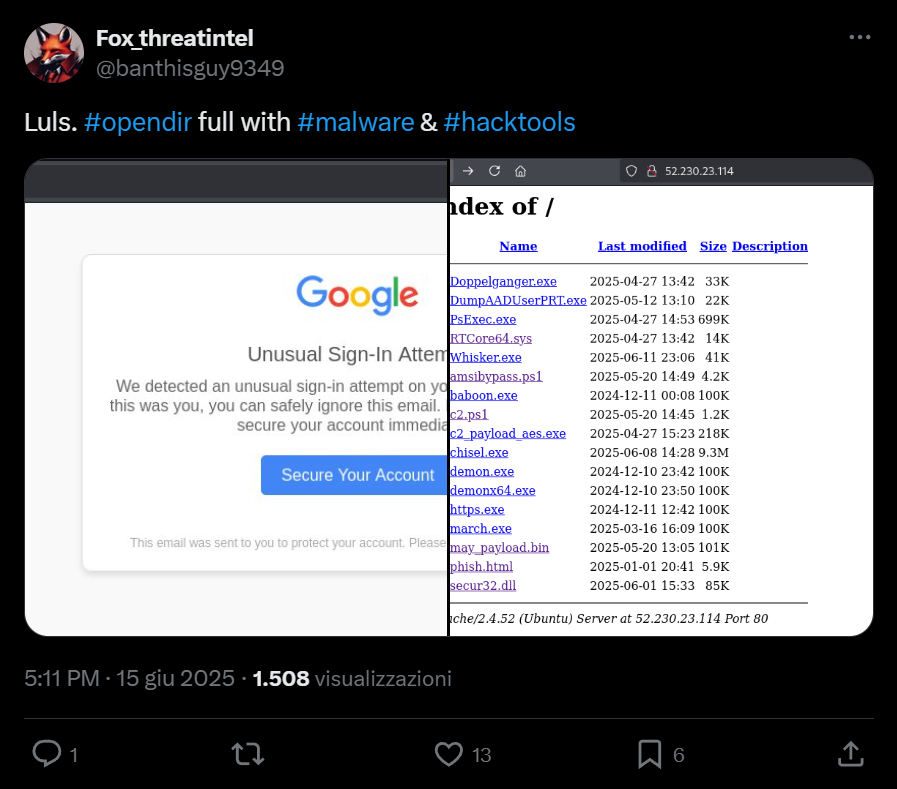Click the Fox_threatintel profile avatar
The width and height of the screenshot is (897, 789).
[54, 53]
